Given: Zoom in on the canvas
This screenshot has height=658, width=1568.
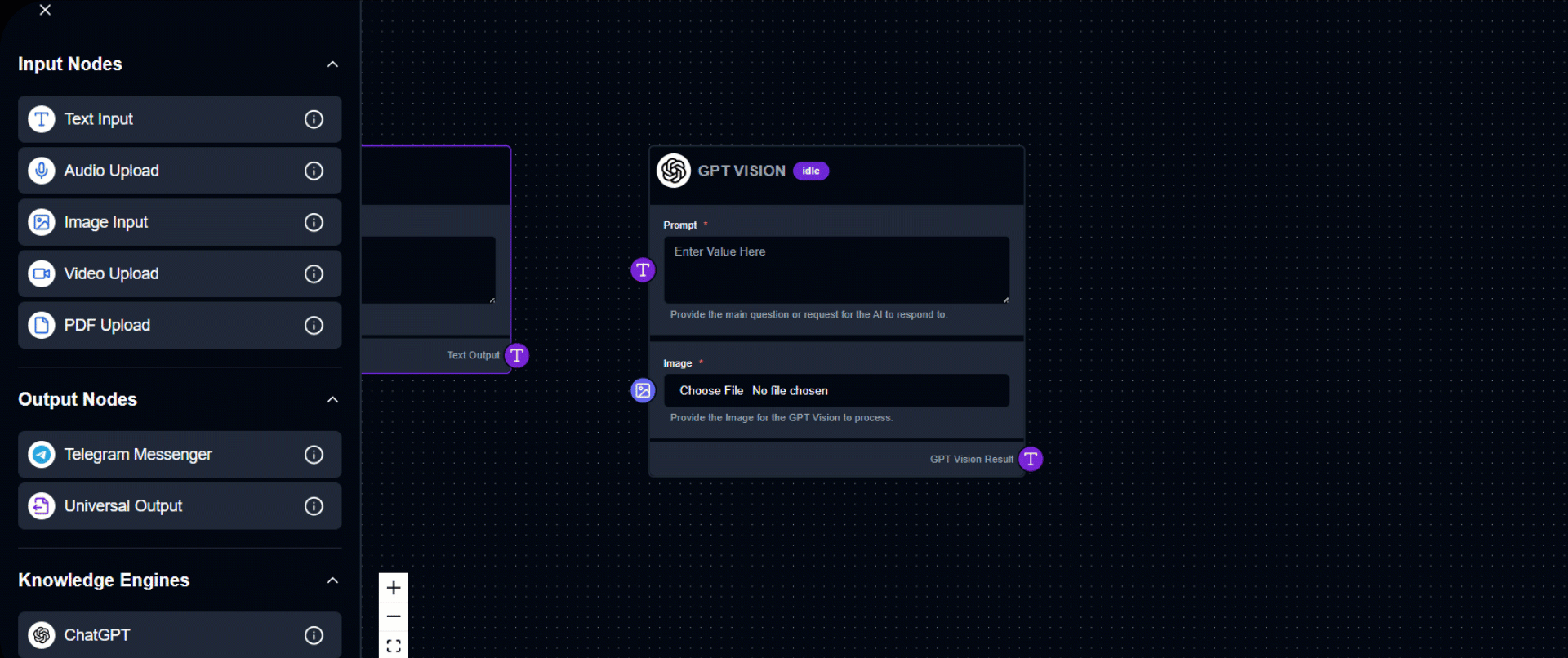Looking at the screenshot, I should click(394, 588).
